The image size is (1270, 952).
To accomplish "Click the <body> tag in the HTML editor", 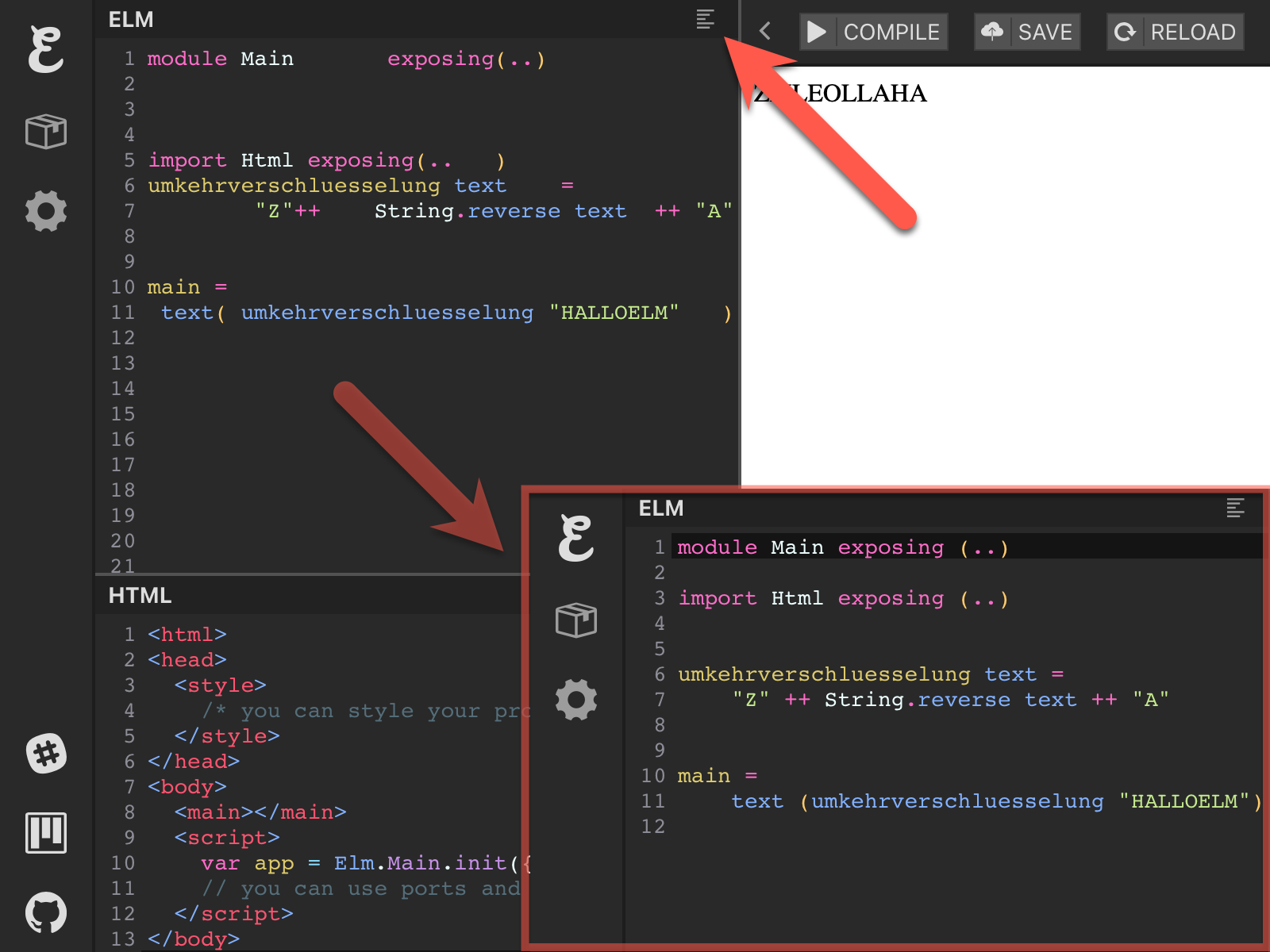I will click(x=187, y=787).
